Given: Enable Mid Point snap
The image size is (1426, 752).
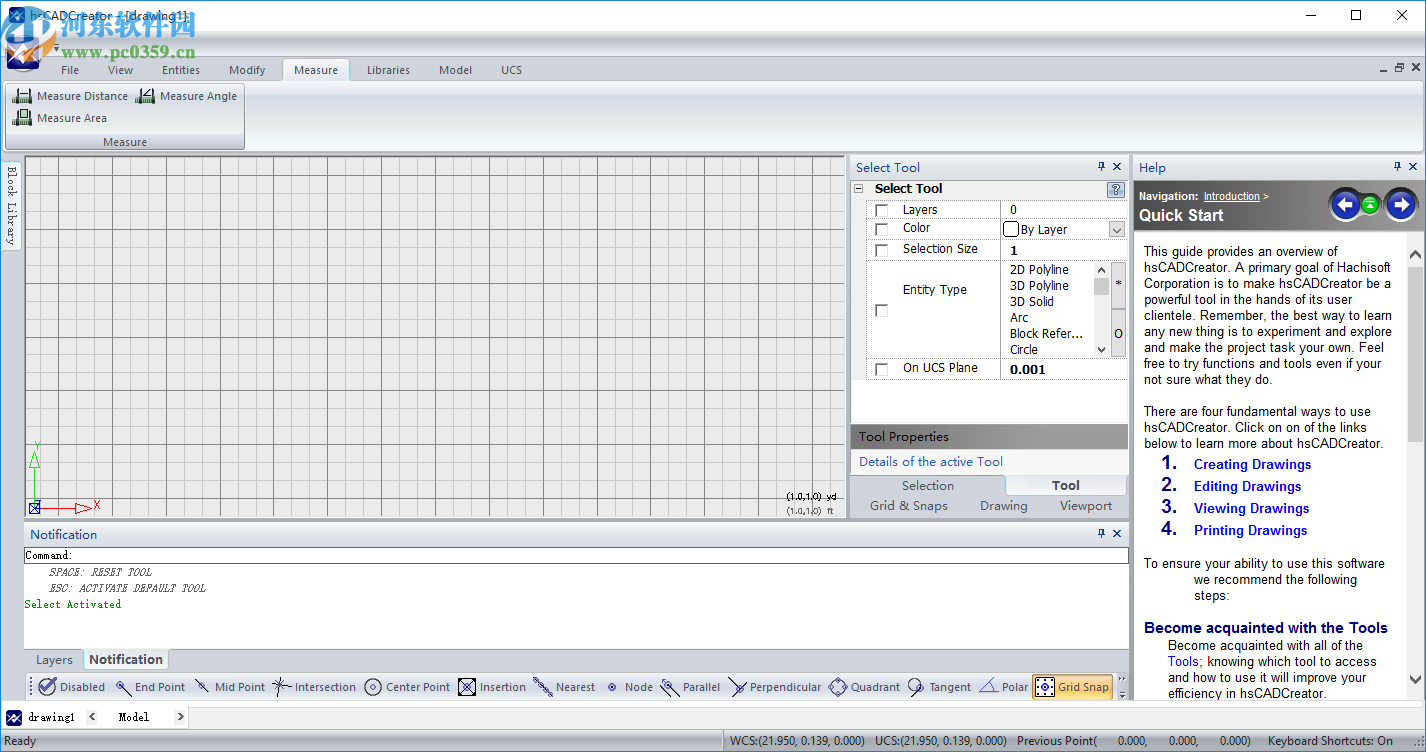Looking at the screenshot, I should tap(229, 687).
